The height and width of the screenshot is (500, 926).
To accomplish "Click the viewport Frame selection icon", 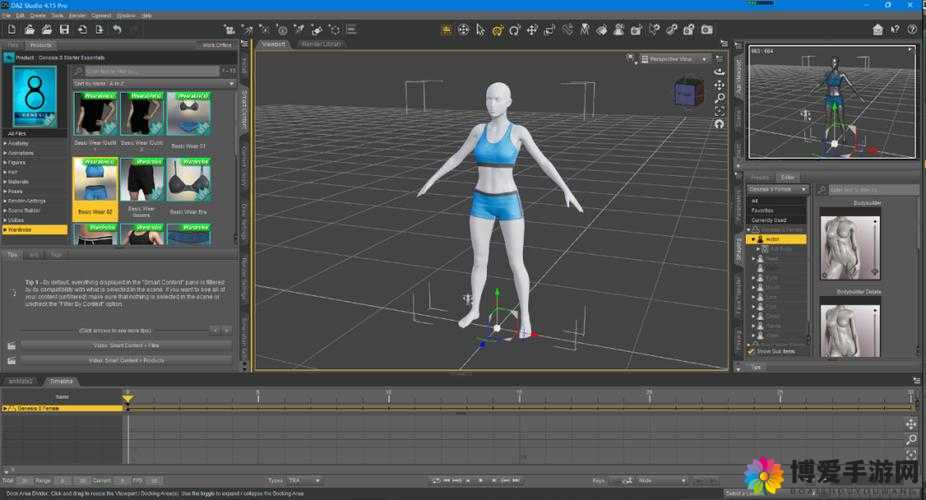I will click(x=719, y=111).
